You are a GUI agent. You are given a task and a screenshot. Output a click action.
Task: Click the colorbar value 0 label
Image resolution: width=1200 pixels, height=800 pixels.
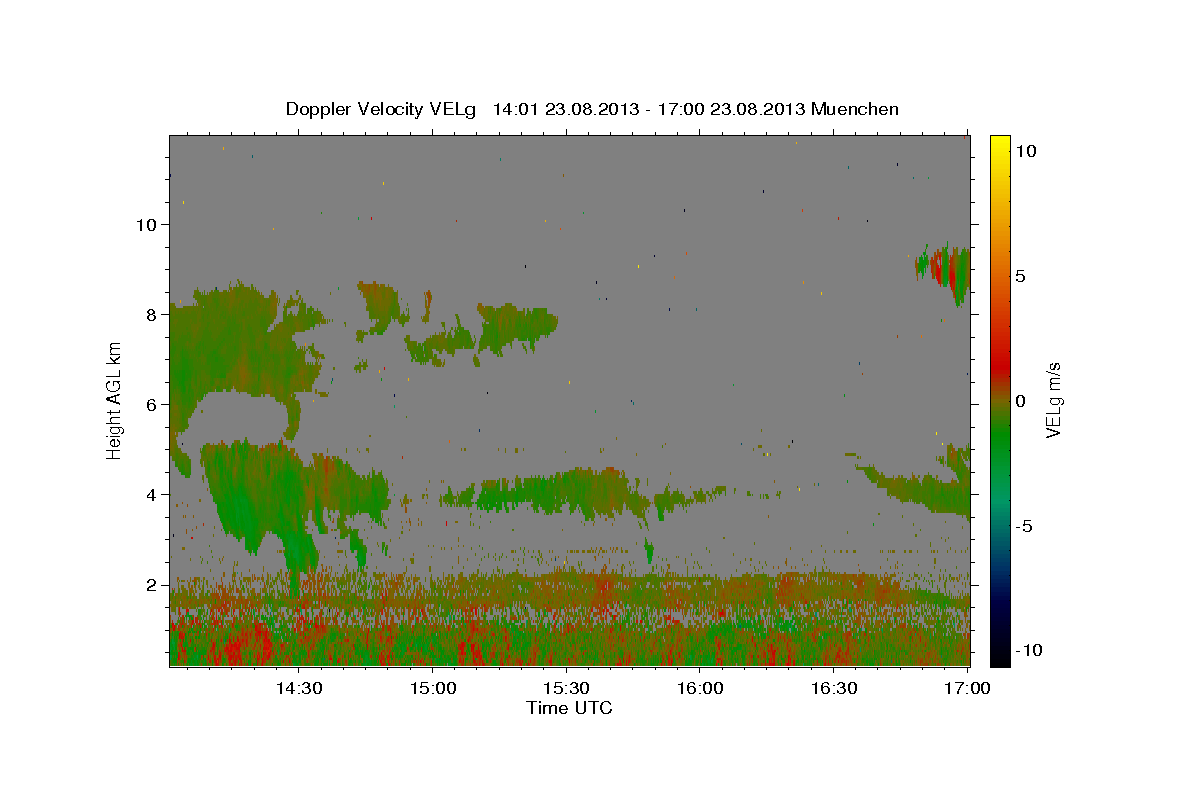click(x=1021, y=401)
